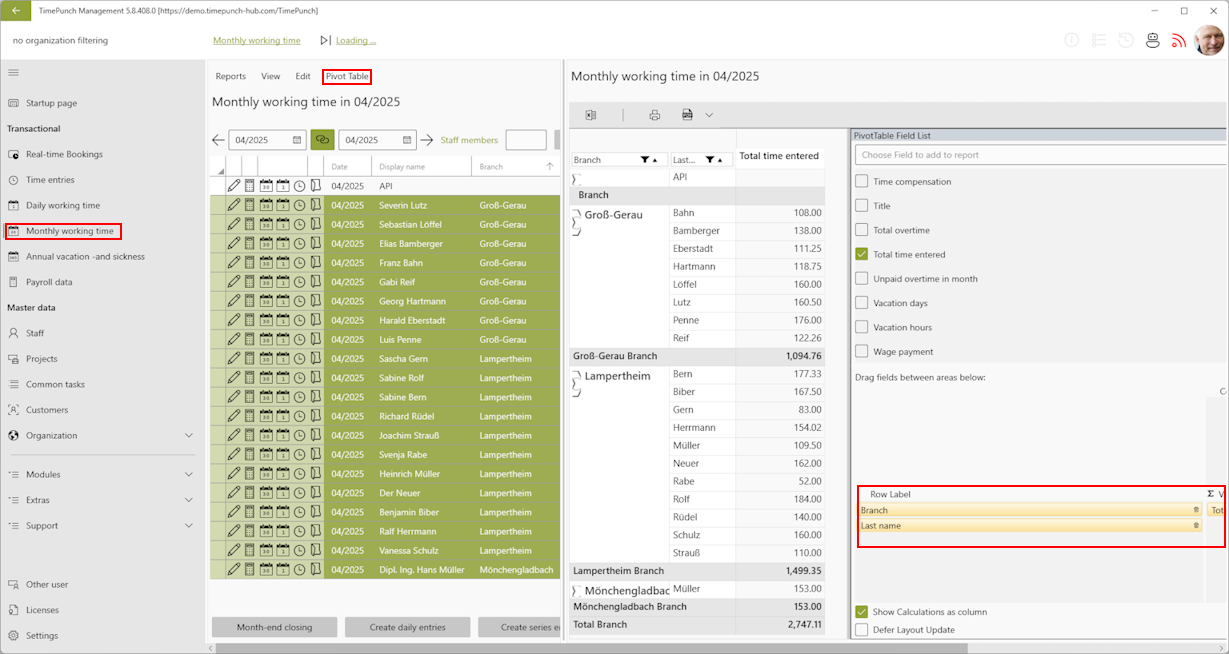Open the Pivot Table menu

pyautogui.click(x=347, y=76)
